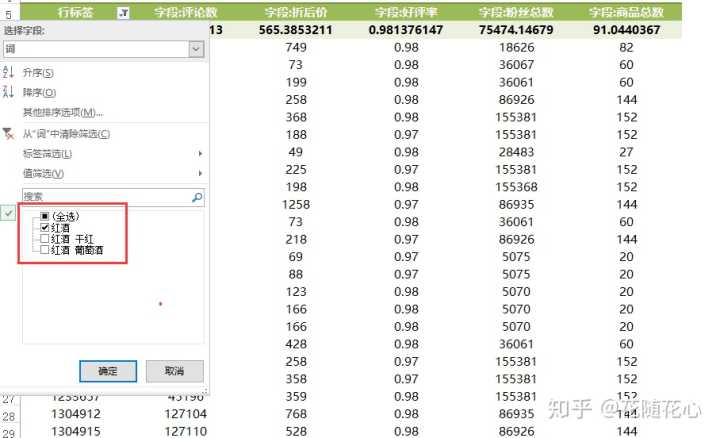This screenshot has height=438, width=720.
Task: Select cell with value 127110
Action: coord(186,431)
